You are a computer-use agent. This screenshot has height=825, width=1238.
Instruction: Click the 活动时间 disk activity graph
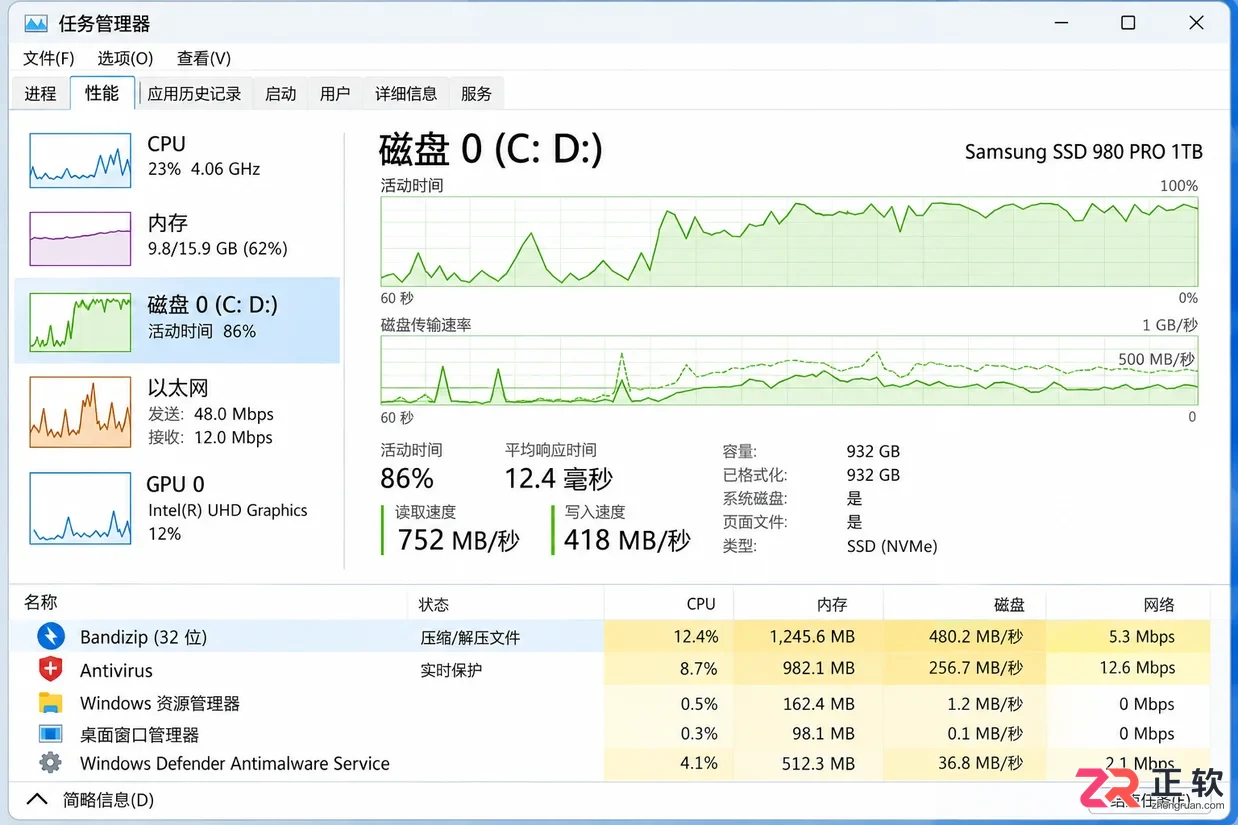[789, 241]
